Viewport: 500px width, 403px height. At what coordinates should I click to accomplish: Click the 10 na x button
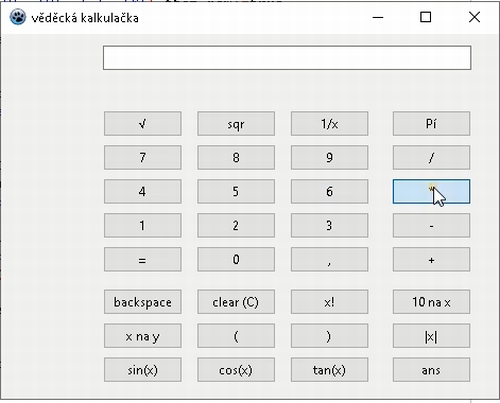pos(431,302)
